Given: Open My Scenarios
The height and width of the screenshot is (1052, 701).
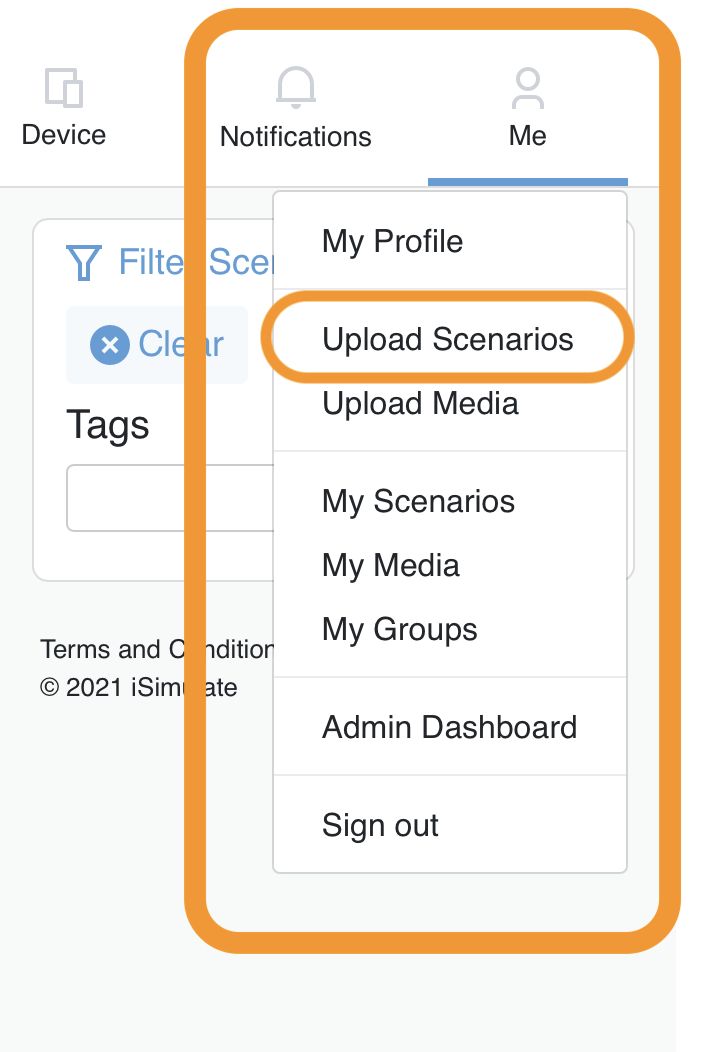Looking at the screenshot, I should (x=418, y=501).
